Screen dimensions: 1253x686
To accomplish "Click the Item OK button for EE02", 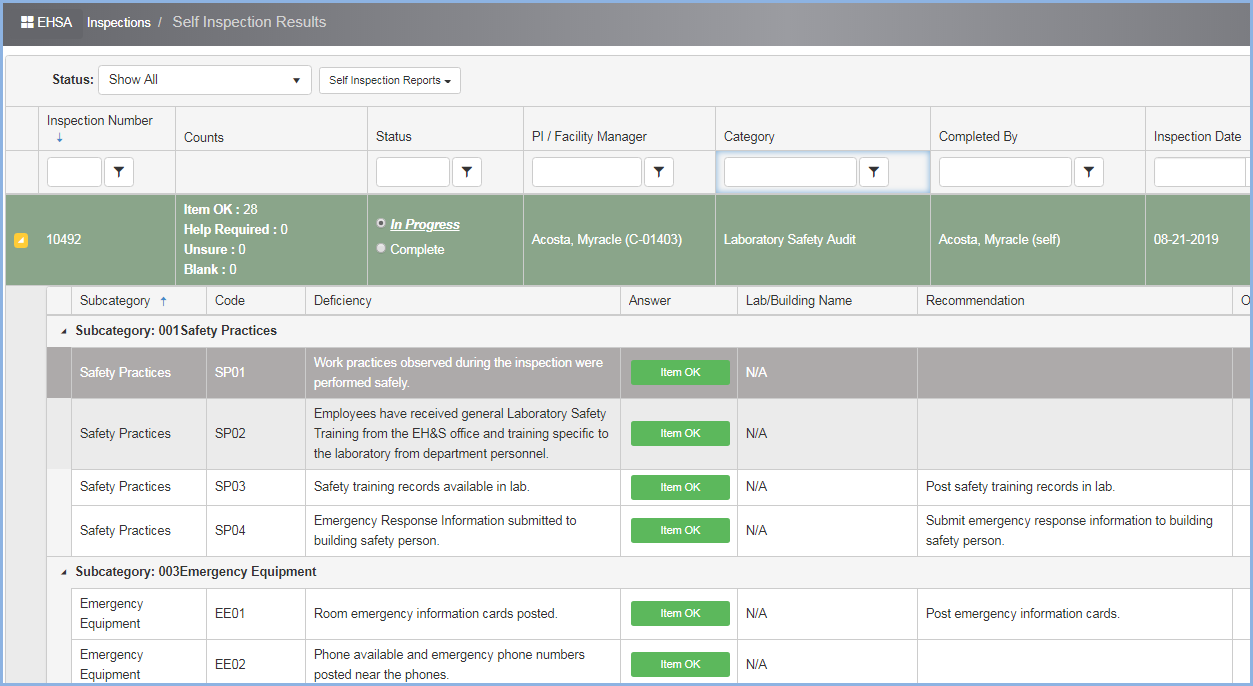I will tap(680, 664).
